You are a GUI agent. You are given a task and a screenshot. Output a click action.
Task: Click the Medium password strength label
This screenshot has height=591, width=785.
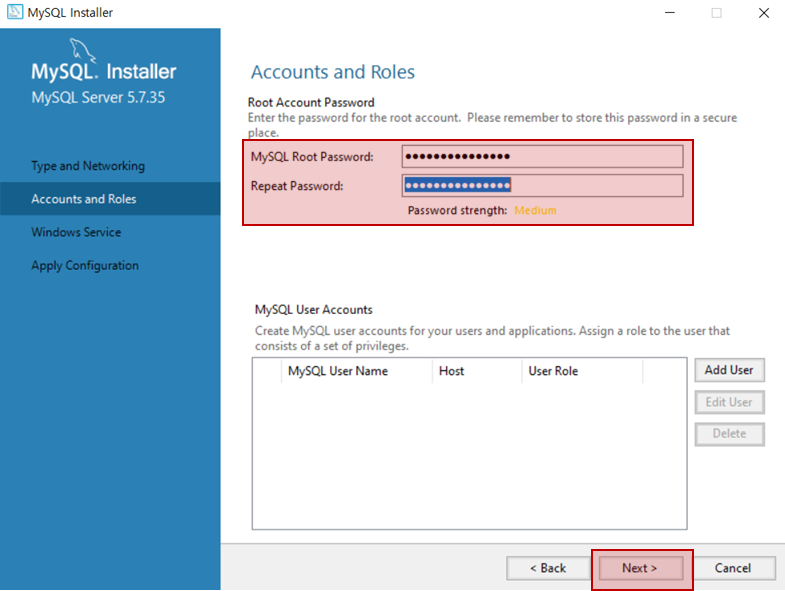click(535, 210)
